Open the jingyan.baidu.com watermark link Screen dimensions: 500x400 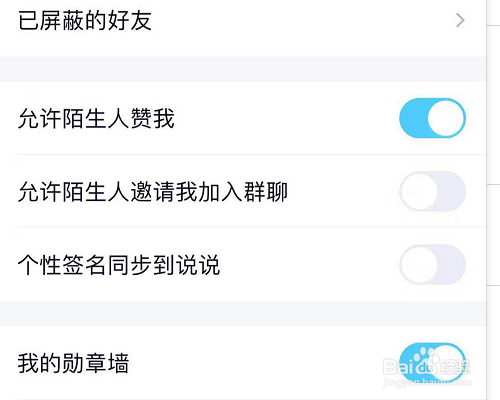click(x=427, y=382)
